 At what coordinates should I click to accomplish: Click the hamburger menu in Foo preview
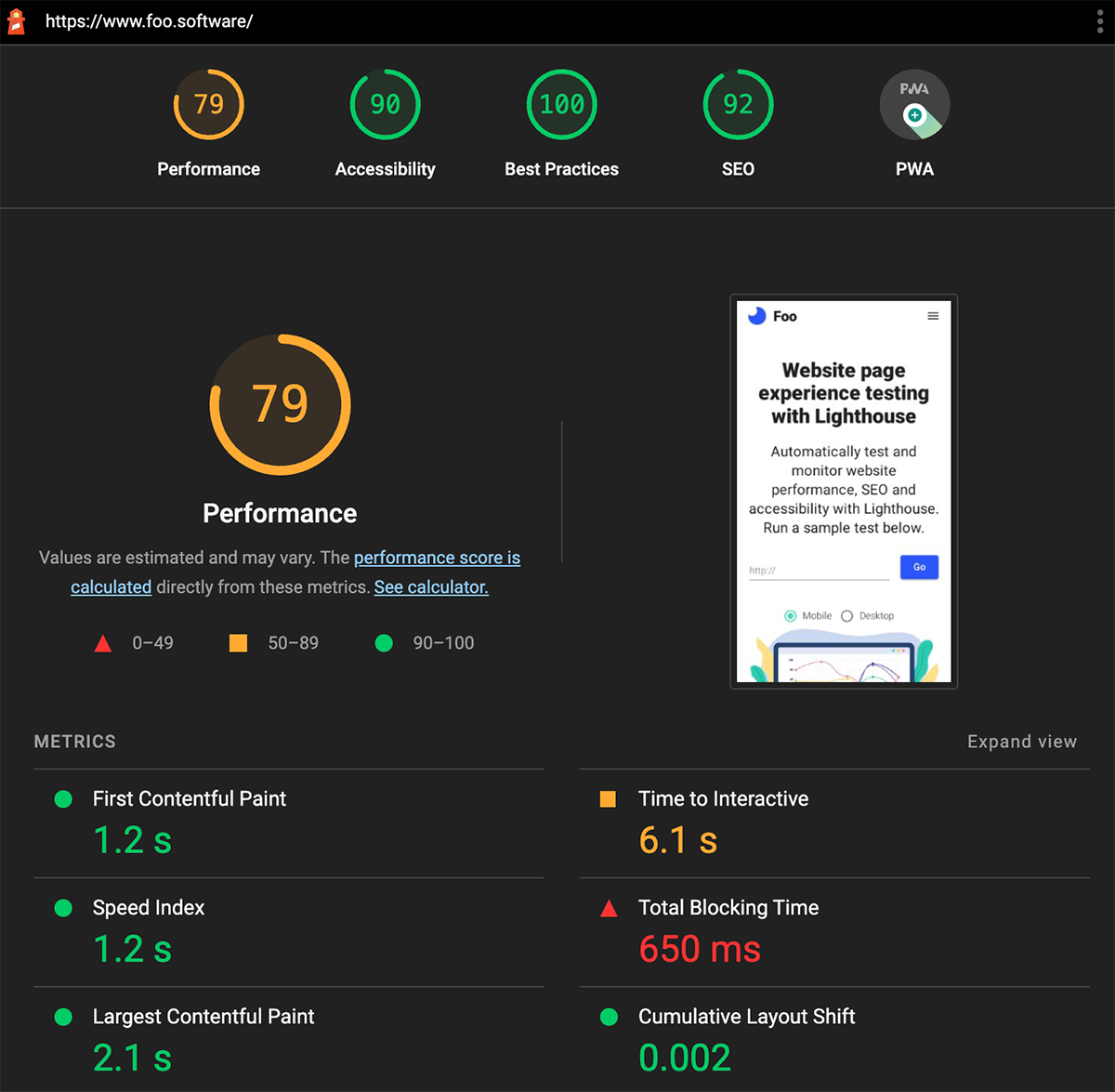[933, 316]
